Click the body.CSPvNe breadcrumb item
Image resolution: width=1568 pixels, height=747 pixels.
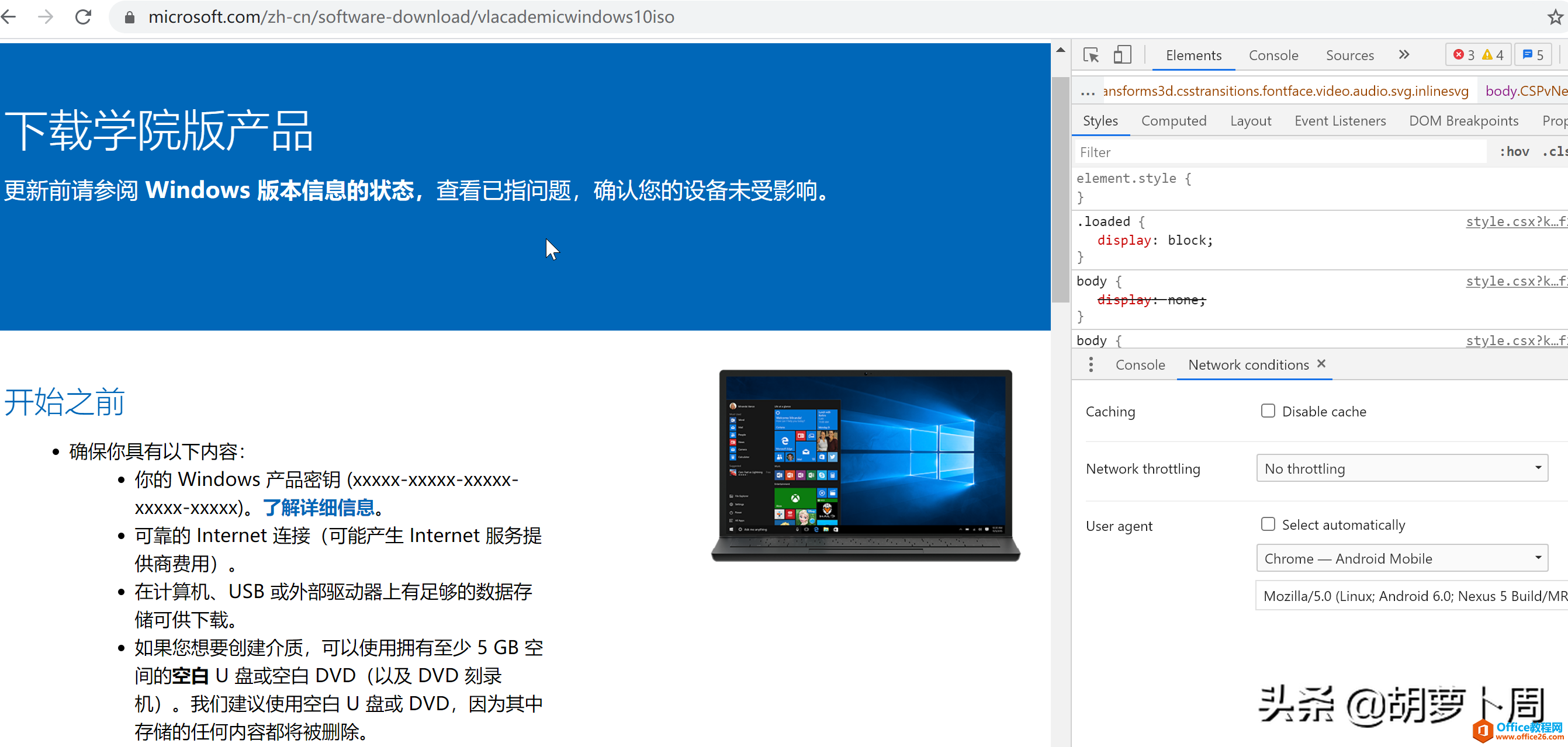1526,91
